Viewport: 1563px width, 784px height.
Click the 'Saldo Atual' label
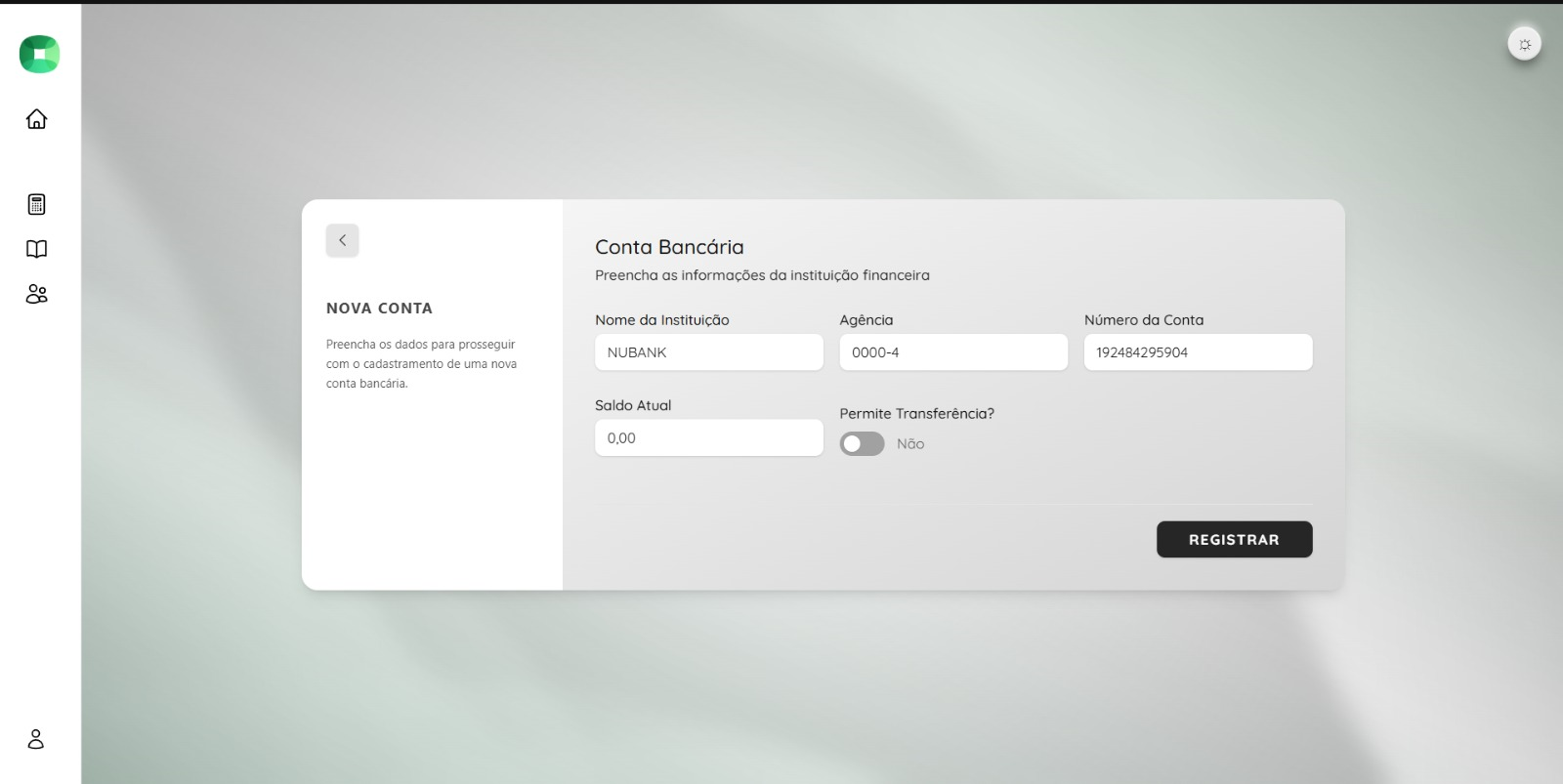(x=633, y=405)
